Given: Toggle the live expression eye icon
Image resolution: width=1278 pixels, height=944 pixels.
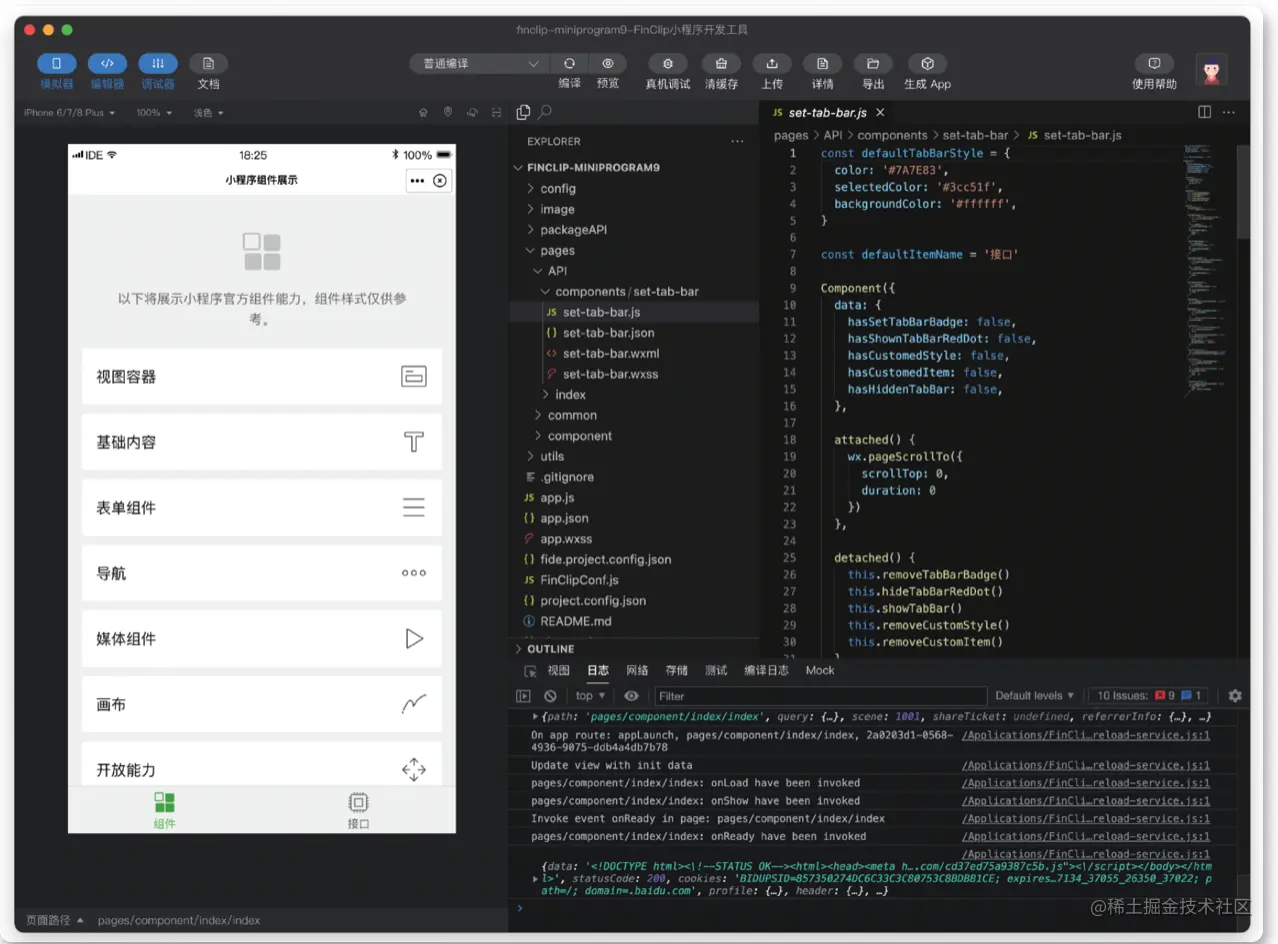Looking at the screenshot, I should [x=631, y=696].
